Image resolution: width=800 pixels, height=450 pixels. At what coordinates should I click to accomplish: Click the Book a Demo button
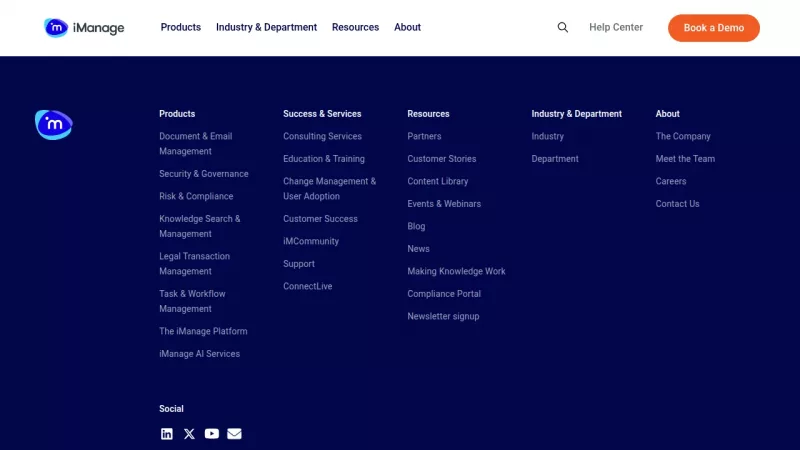[714, 28]
